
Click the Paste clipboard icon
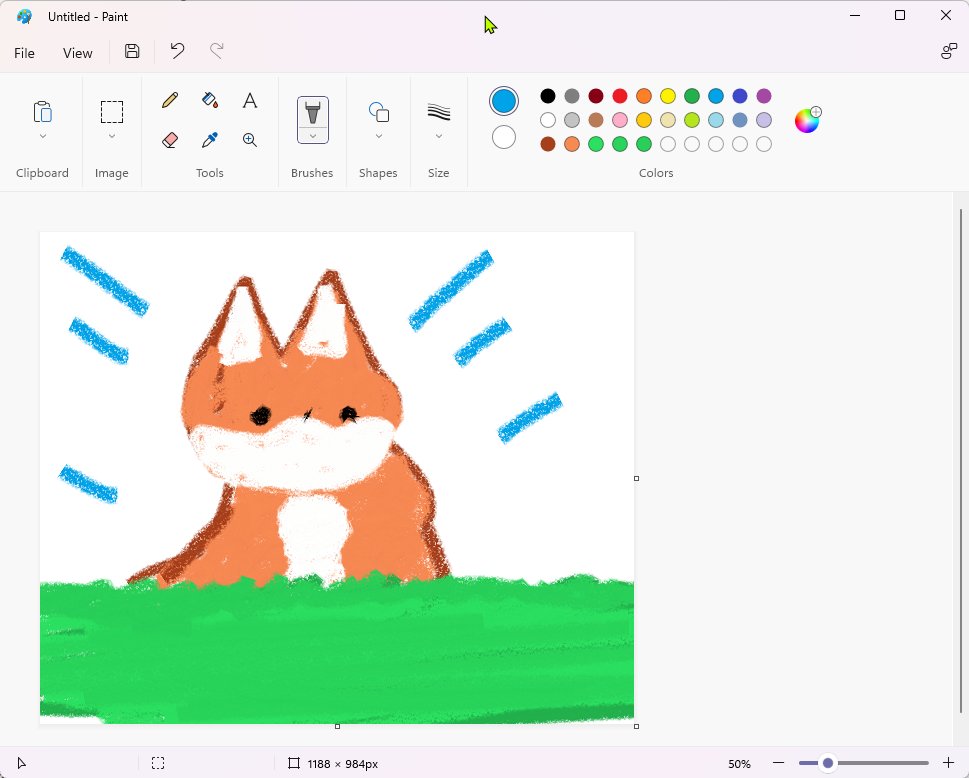(43, 112)
